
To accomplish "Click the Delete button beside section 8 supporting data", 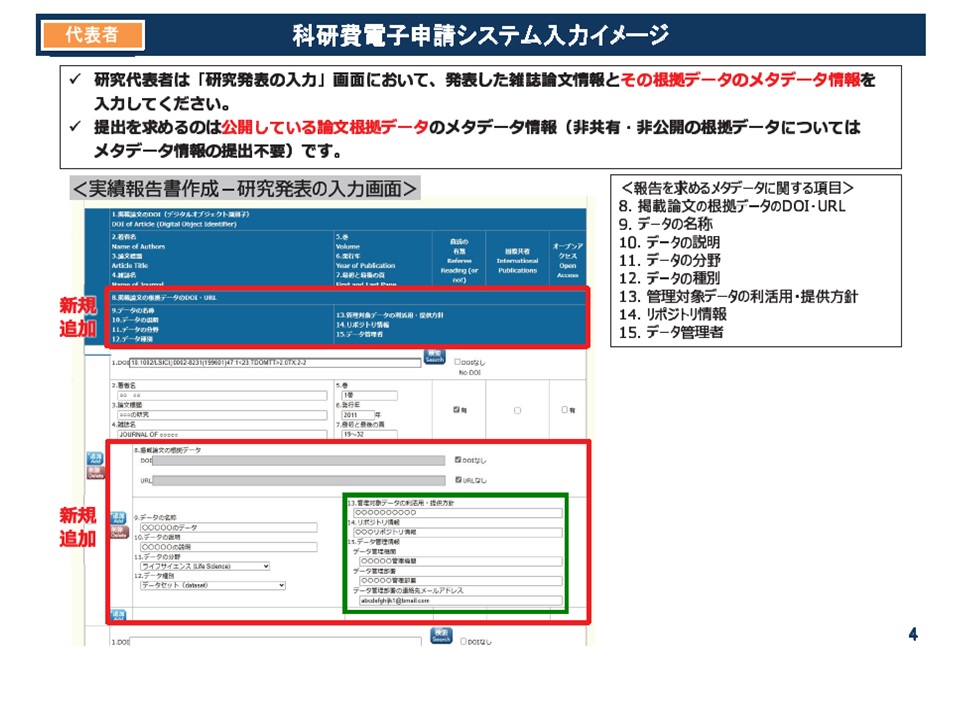I will (96, 472).
